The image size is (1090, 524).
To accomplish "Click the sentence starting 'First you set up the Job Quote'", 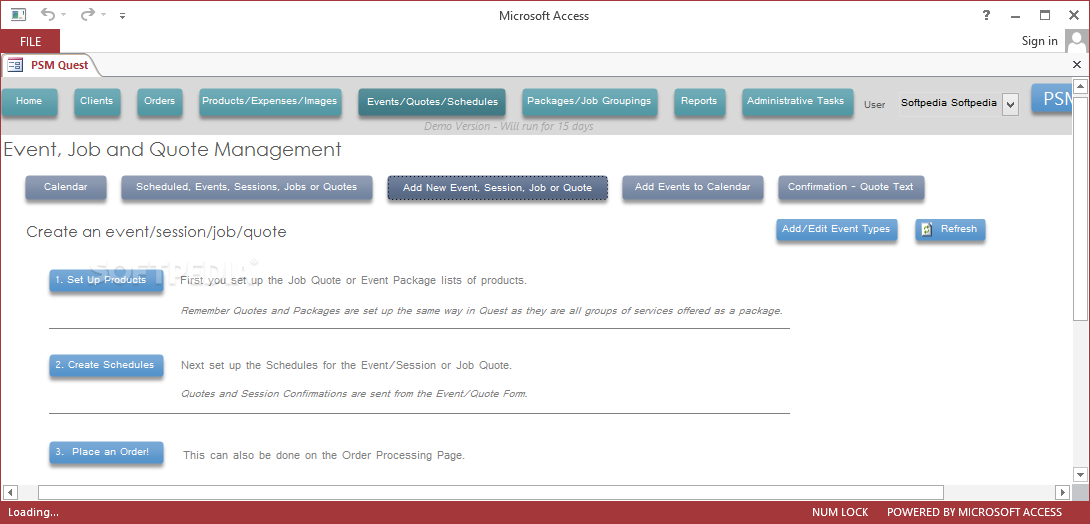I will [x=354, y=281].
